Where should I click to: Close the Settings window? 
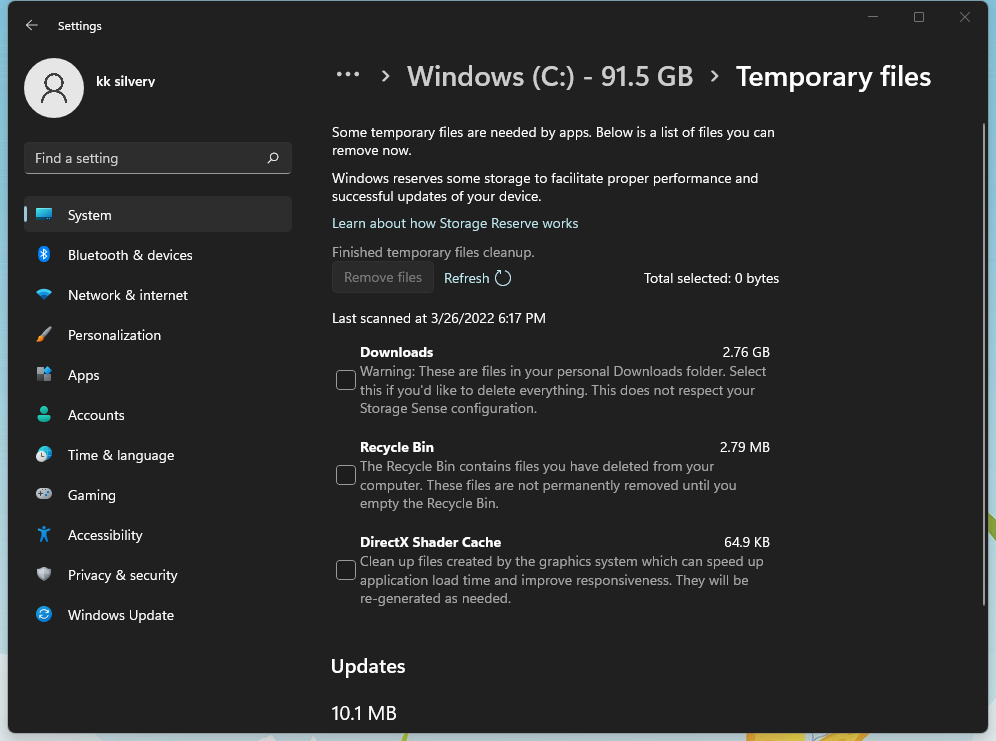tap(965, 17)
